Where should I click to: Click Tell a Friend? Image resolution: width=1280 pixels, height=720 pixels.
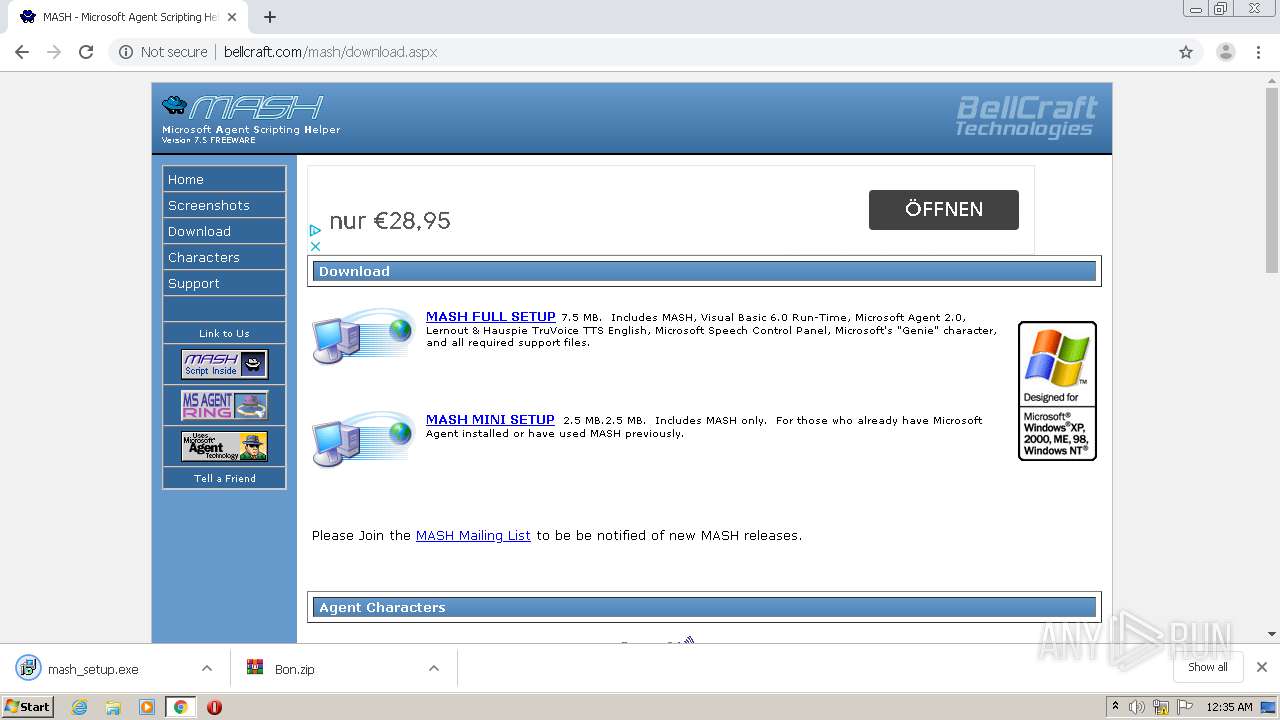224,478
